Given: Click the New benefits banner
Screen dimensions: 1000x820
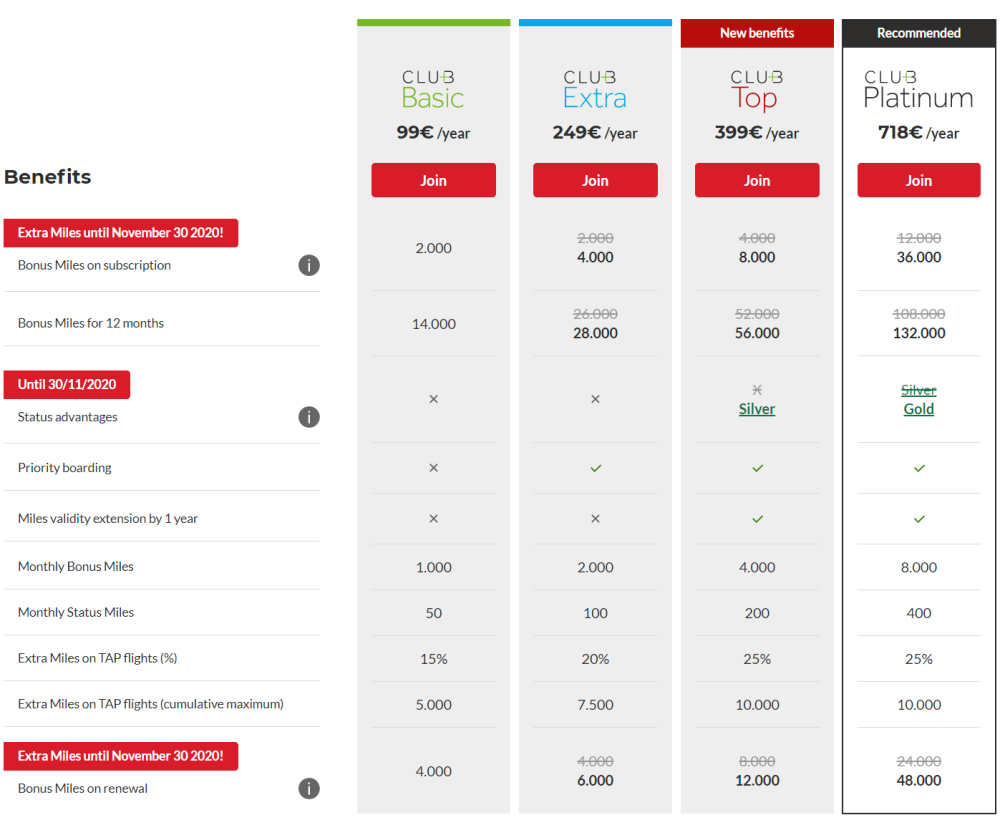Looking at the screenshot, I should coord(757,33).
